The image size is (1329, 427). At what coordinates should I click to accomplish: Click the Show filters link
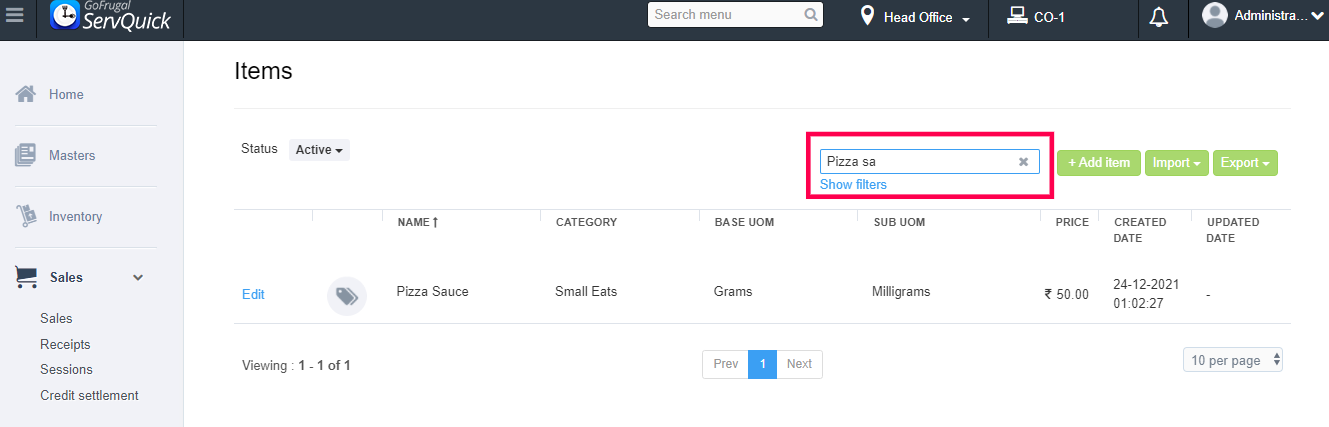pos(853,185)
